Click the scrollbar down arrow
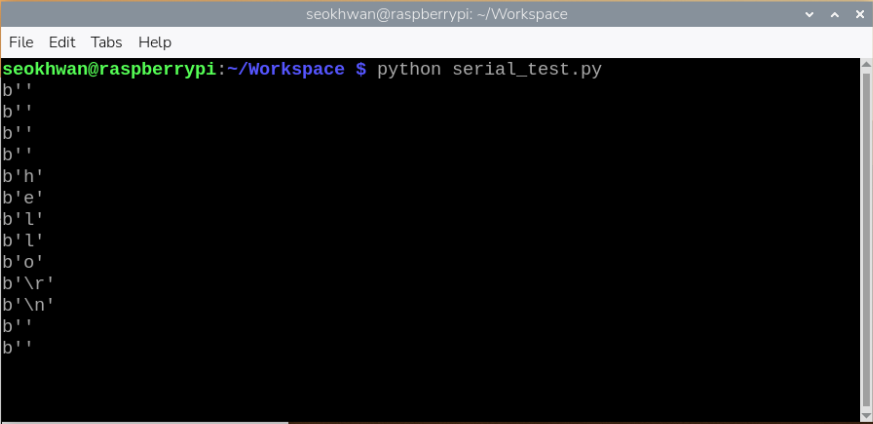 [x=866, y=414]
